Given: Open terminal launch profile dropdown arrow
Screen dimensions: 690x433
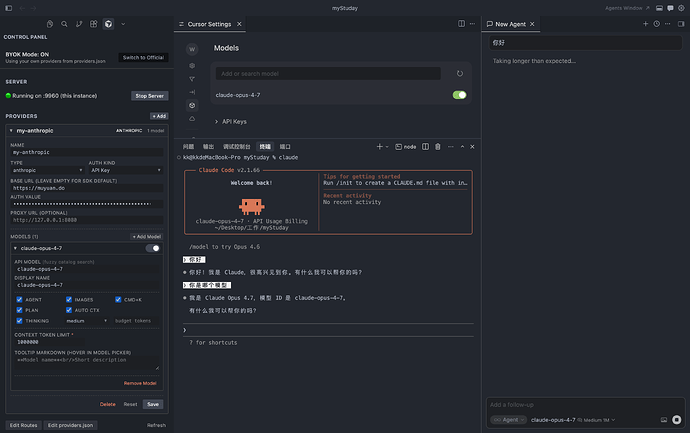Looking at the screenshot, I should pos(387,147).
